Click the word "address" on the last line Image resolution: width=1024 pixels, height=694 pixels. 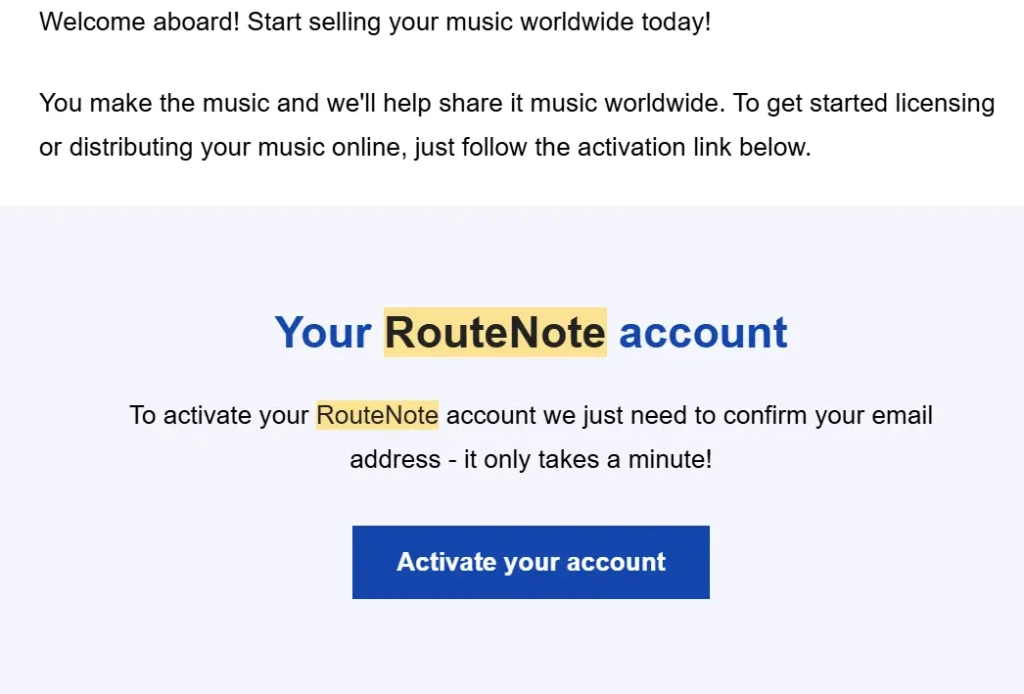click(395, 459)
